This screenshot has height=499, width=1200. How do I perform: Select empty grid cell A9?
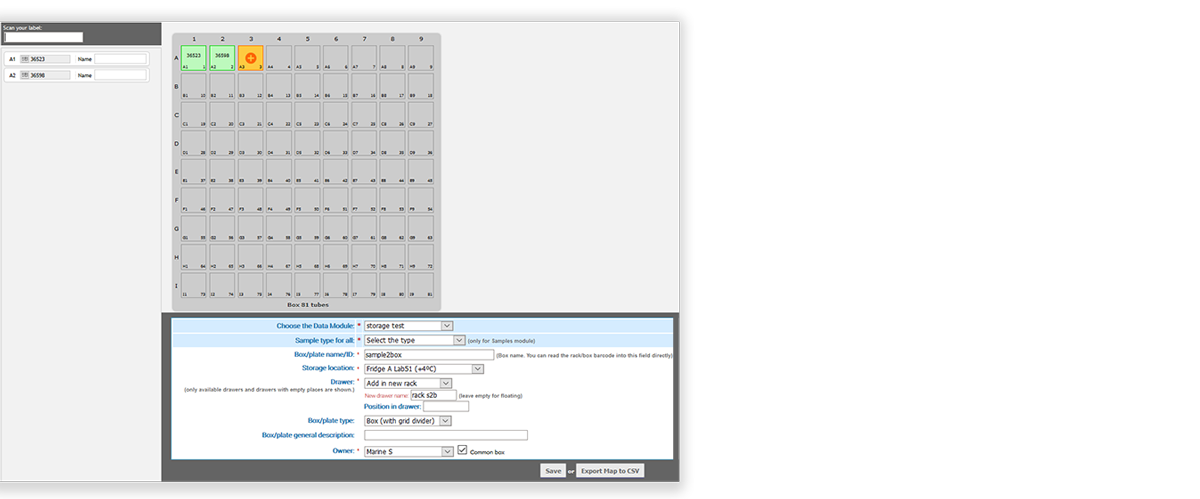point(421,58)
